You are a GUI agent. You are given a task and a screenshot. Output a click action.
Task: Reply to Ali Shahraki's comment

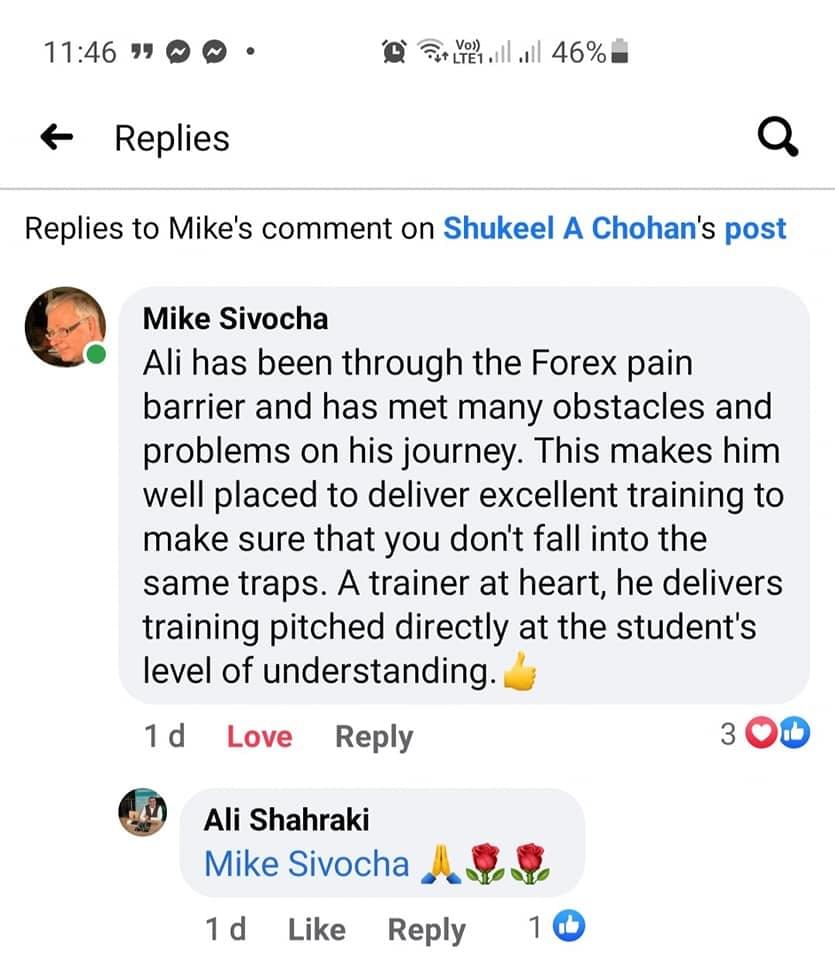(427, 931)
